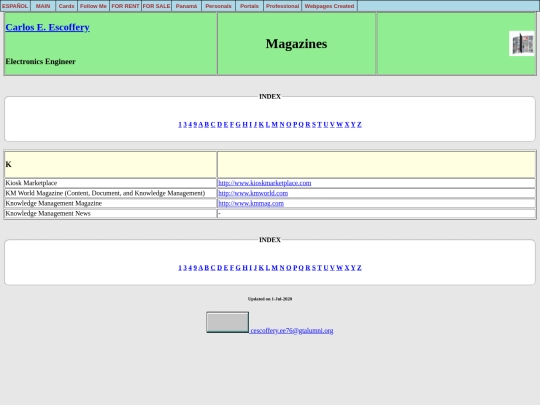
Task: Click the Updated on 1-Jul-2020 text
Action: coord(270,299)
